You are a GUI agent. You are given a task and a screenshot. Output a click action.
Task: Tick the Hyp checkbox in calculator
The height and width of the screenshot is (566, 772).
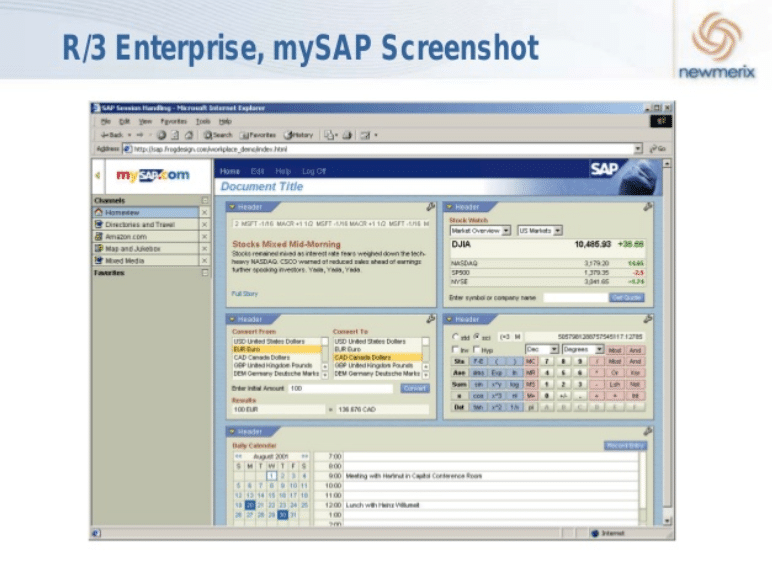(477, 349)
